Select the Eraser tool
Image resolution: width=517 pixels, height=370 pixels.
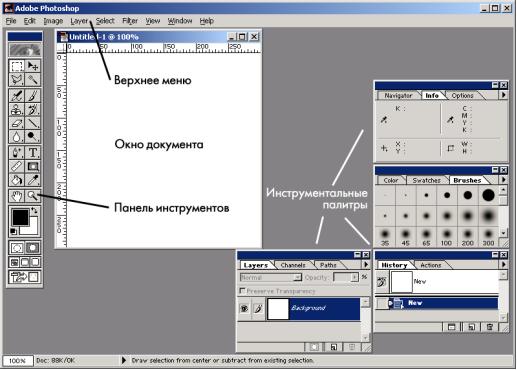tap(17, 123)
